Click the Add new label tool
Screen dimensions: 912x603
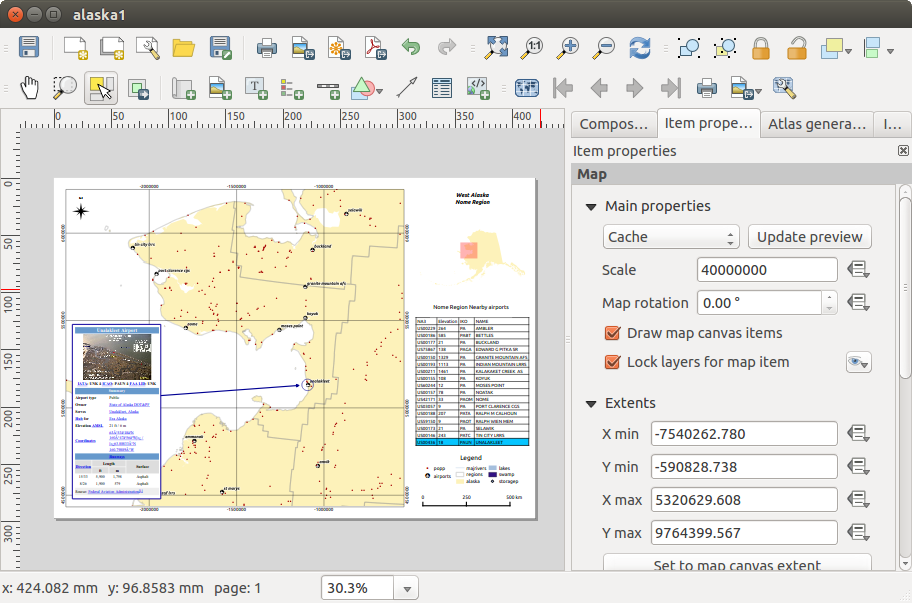click(x=256, y=88)
